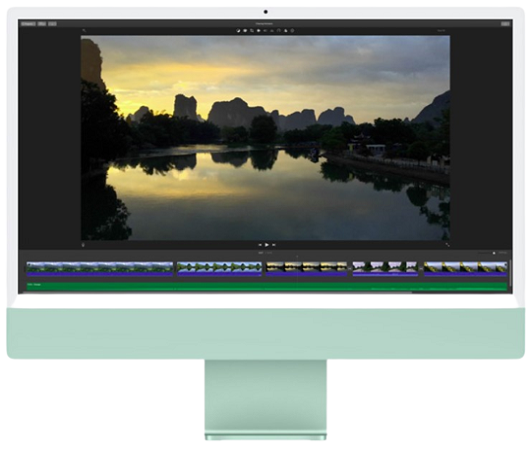
Task: Open the Volume adjustment tool
Action: (x=265, y=30)
